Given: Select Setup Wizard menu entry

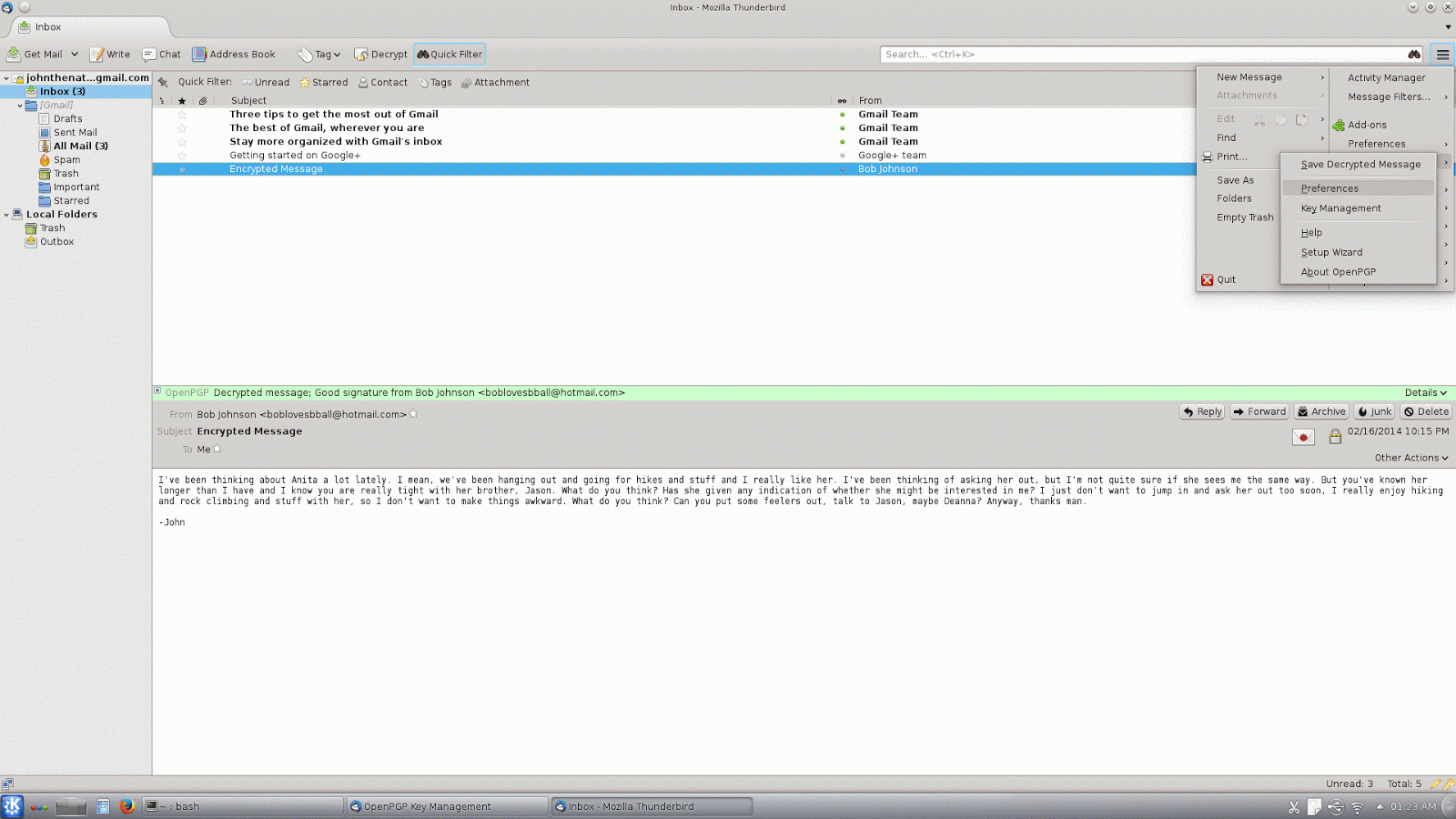Looking at the screenshot, I should (1359, 252).
